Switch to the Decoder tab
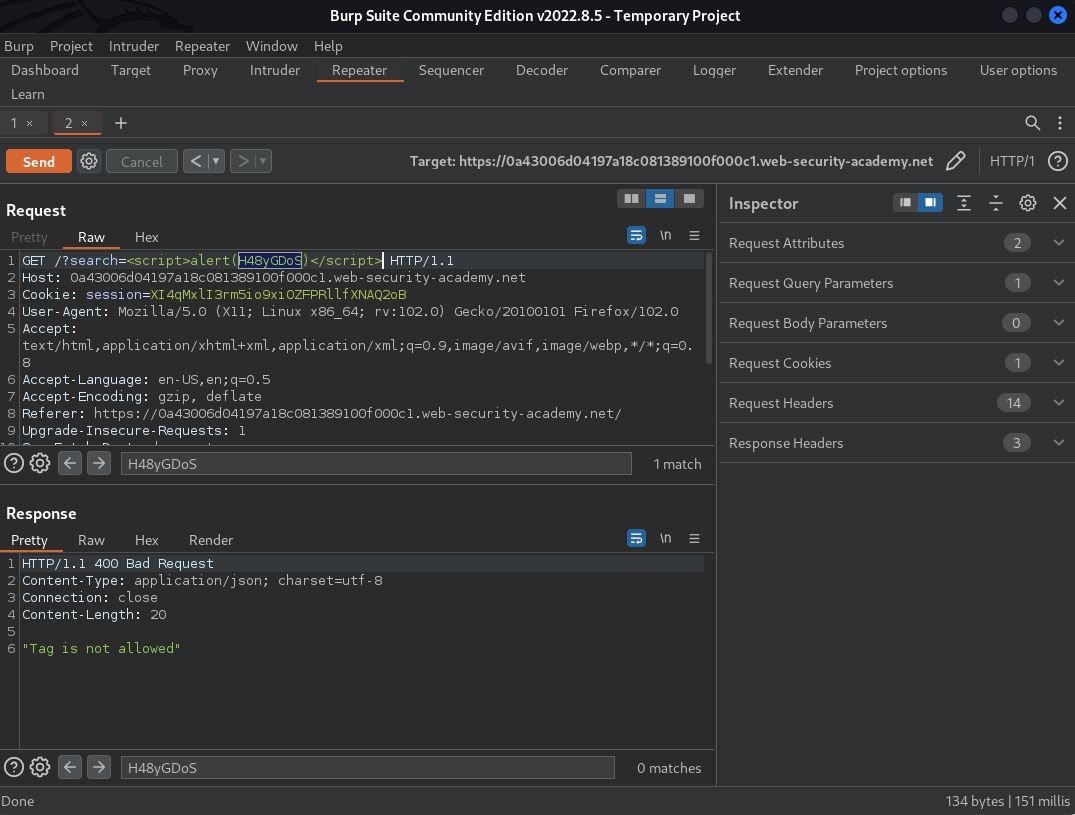Screen dimensions: 1075x815 pos(542,70)
